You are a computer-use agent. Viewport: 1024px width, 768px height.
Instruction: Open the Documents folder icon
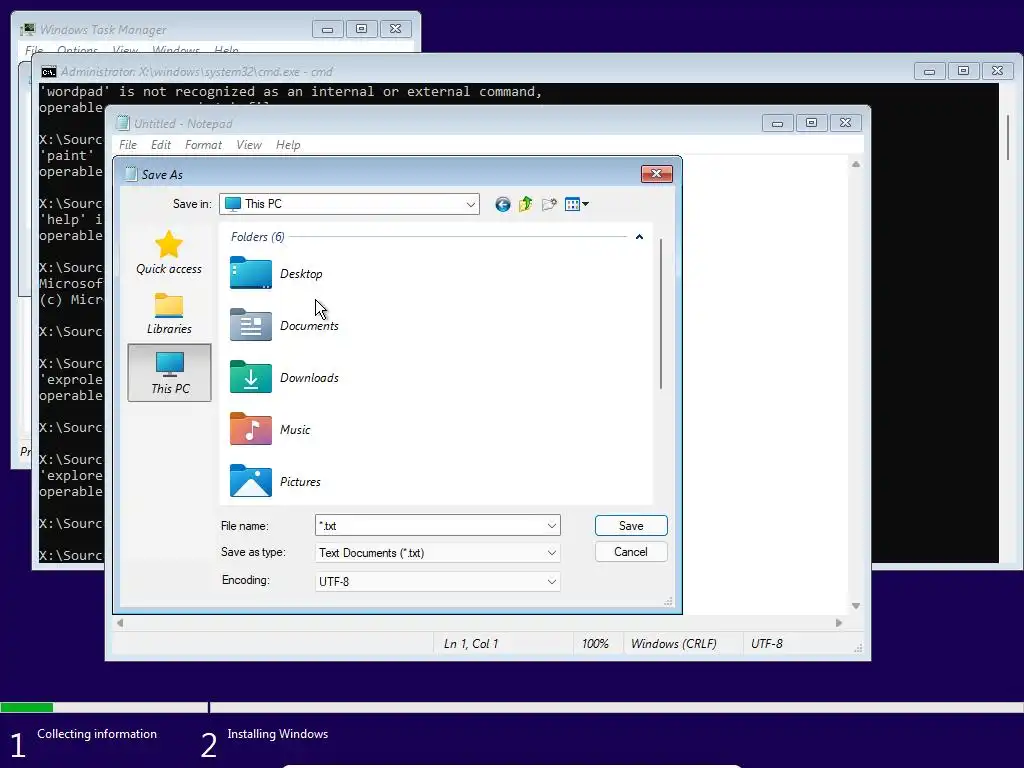pyautogui.click(x=251, y=325)
